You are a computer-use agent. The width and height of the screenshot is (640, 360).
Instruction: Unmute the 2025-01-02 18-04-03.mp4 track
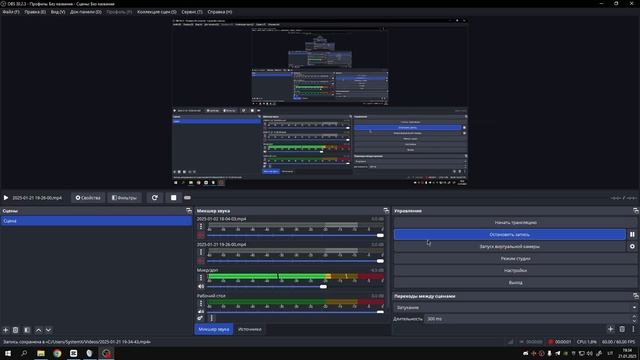click(200, 235)
